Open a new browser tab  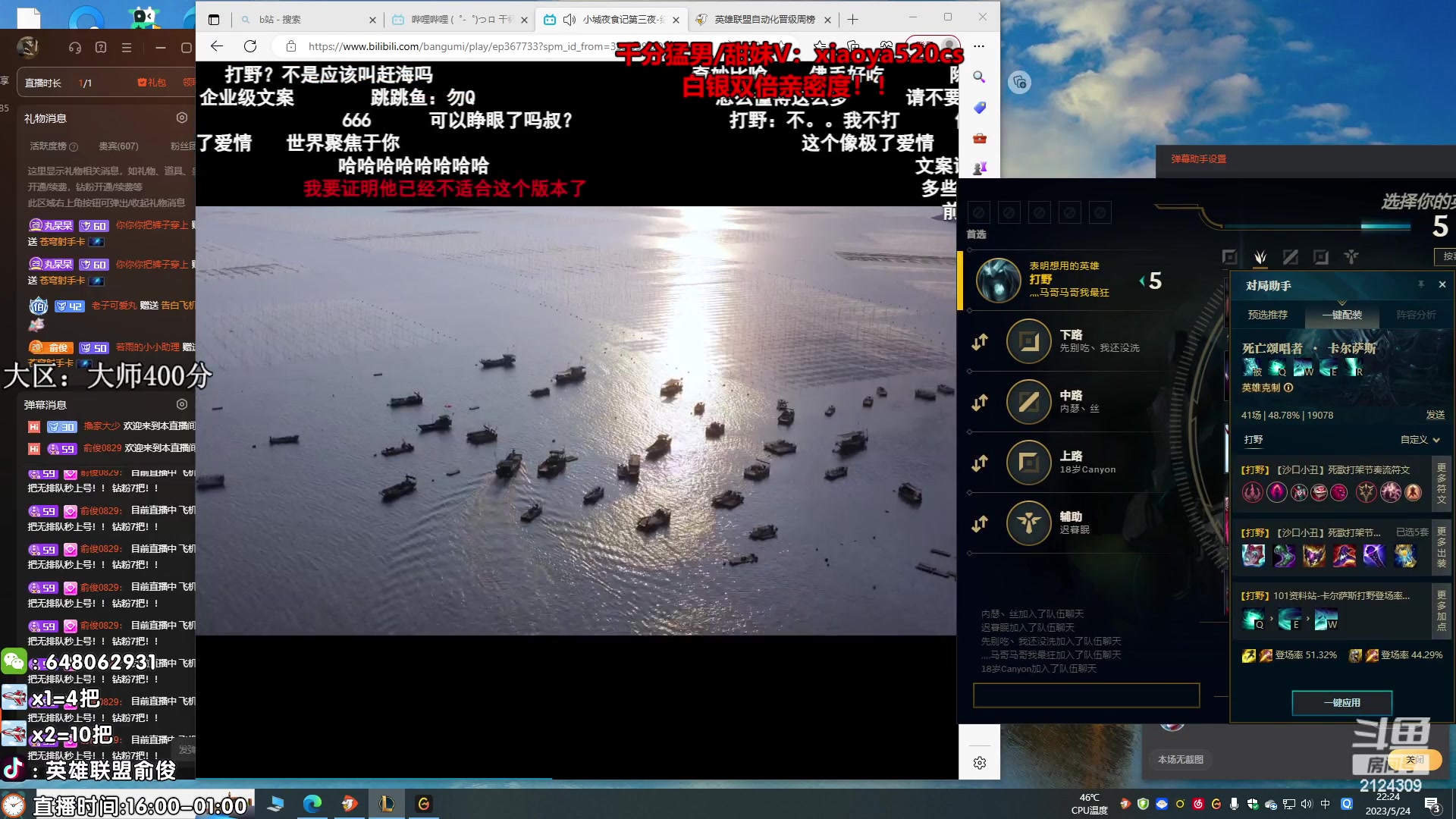pos(853,20)
